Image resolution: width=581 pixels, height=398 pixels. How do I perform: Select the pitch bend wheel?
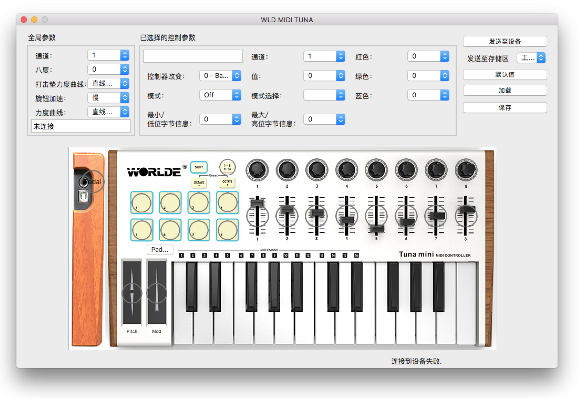pos(132,292)
